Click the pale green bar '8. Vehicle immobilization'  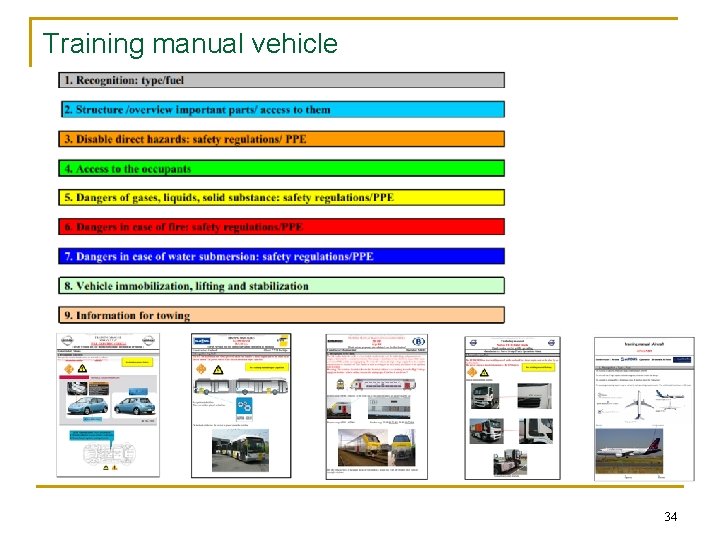point(281,286)
